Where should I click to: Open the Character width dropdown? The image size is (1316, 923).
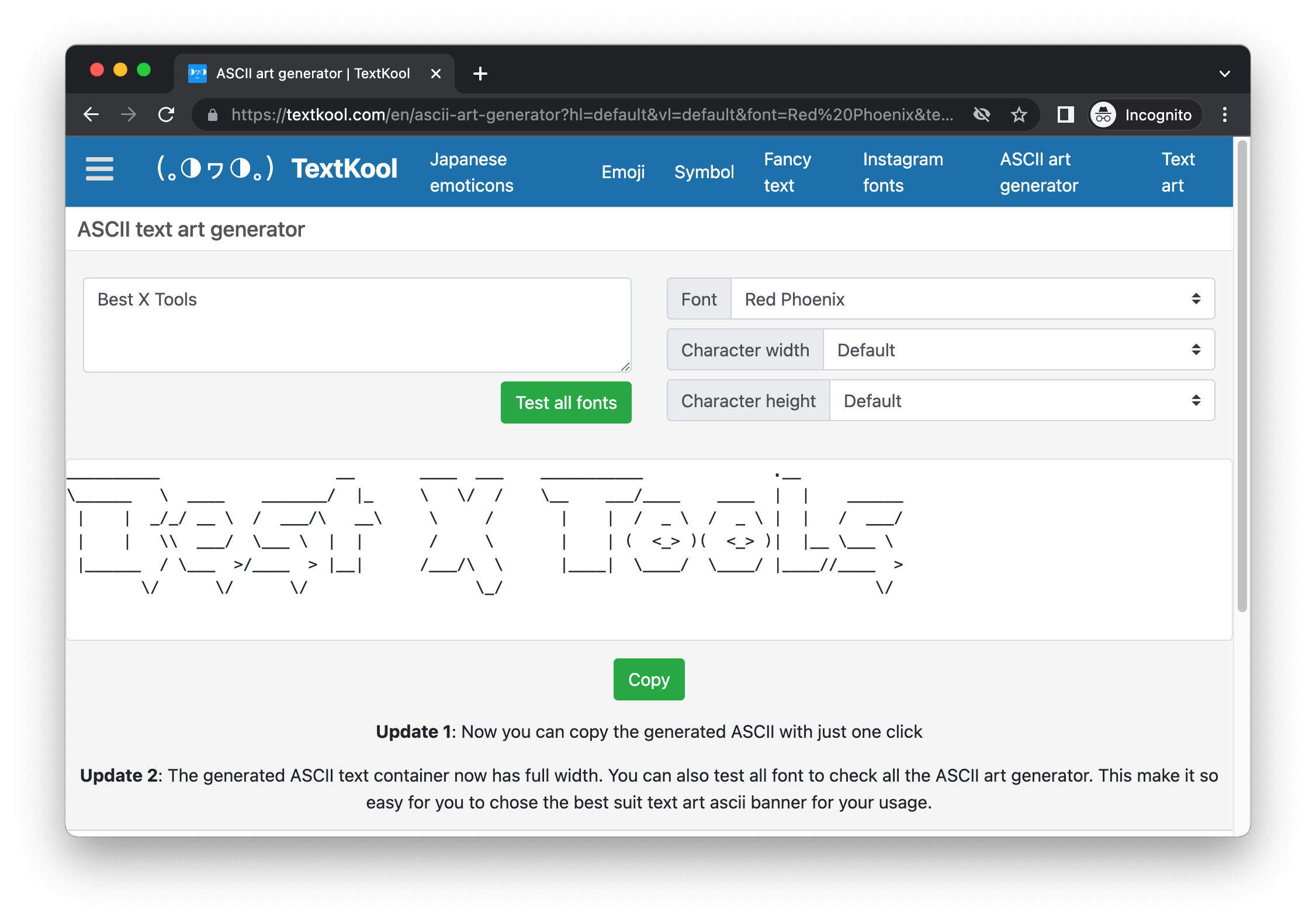tap(1019, 350)
